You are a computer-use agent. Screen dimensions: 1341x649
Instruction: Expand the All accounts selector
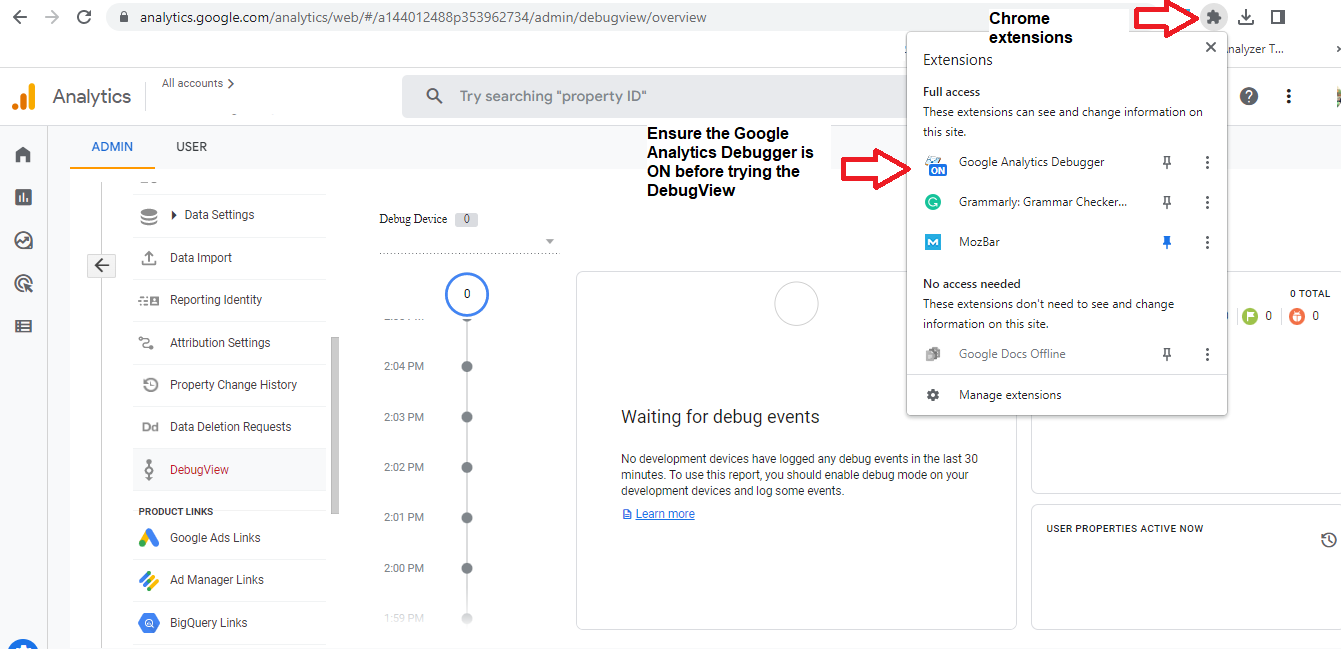click(x=198, y=84)
